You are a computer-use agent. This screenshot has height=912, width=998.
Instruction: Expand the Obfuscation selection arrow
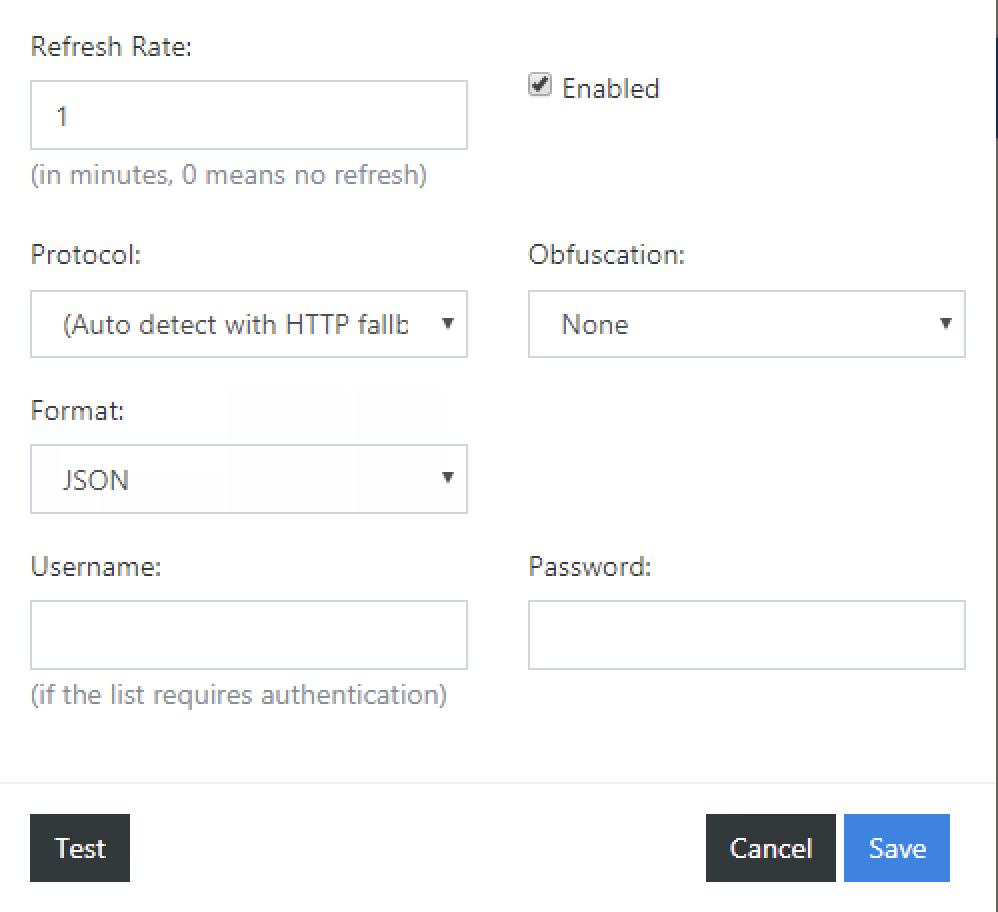(x=945, y=324)
